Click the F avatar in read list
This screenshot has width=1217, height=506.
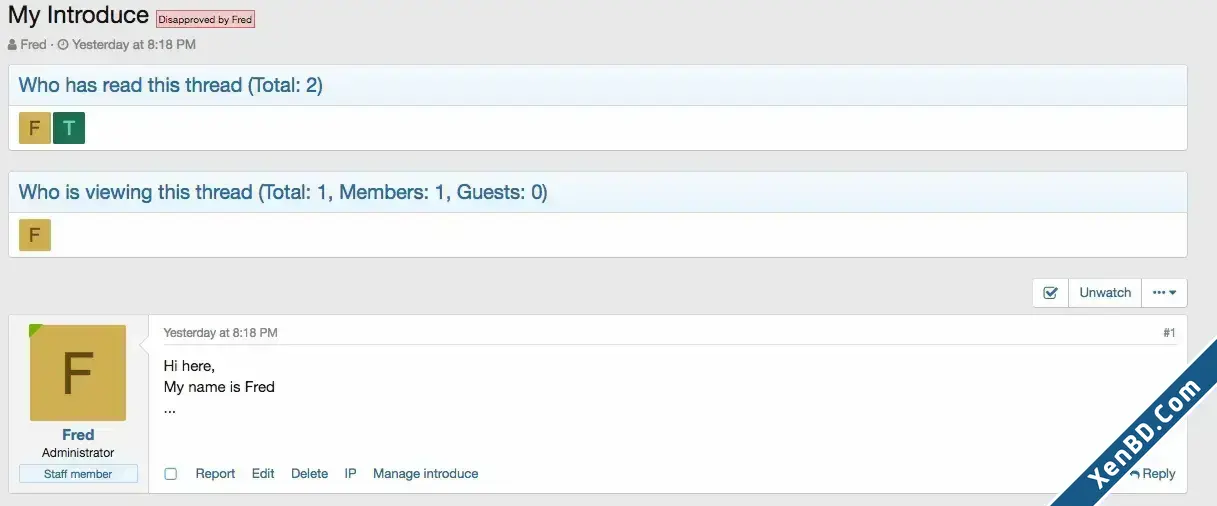coord(35,128)
